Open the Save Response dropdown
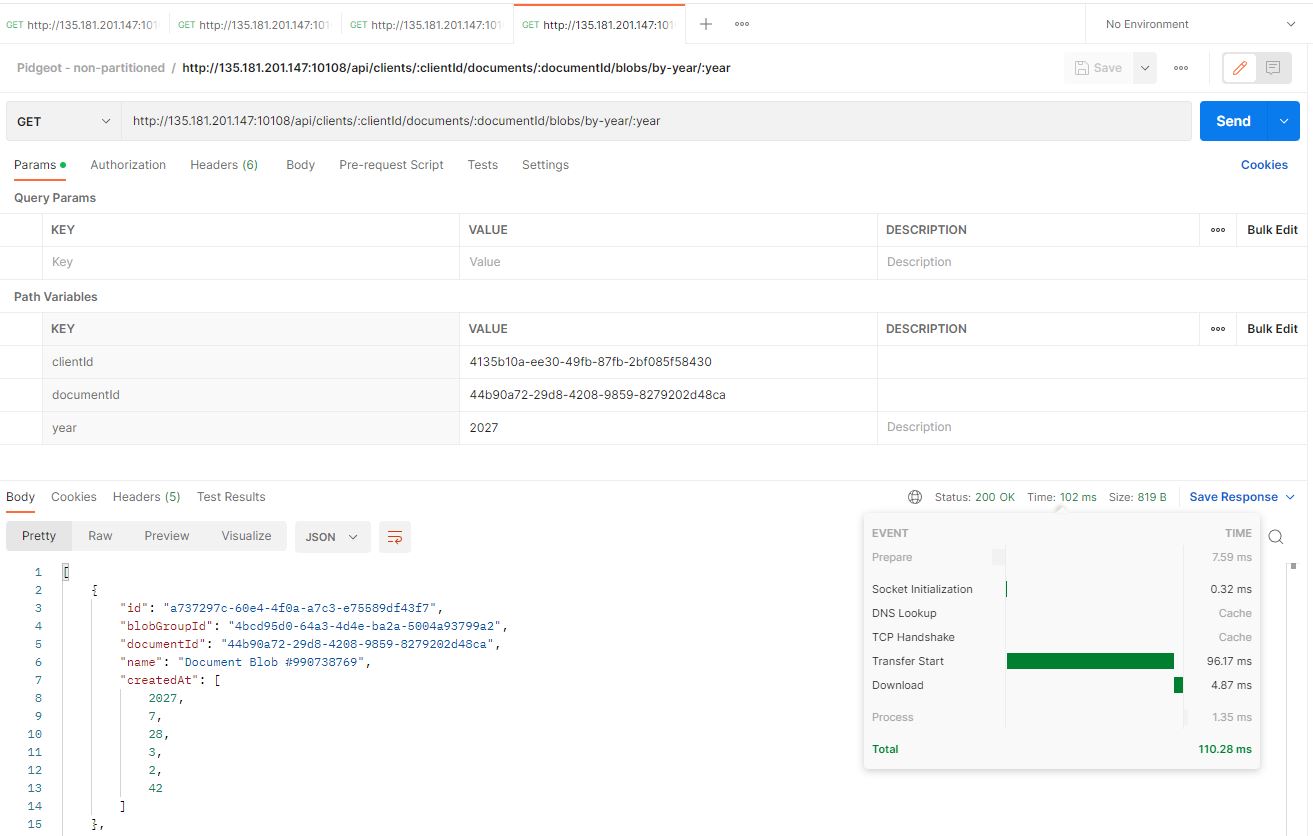1313x836 pixels. point(1242,497)
